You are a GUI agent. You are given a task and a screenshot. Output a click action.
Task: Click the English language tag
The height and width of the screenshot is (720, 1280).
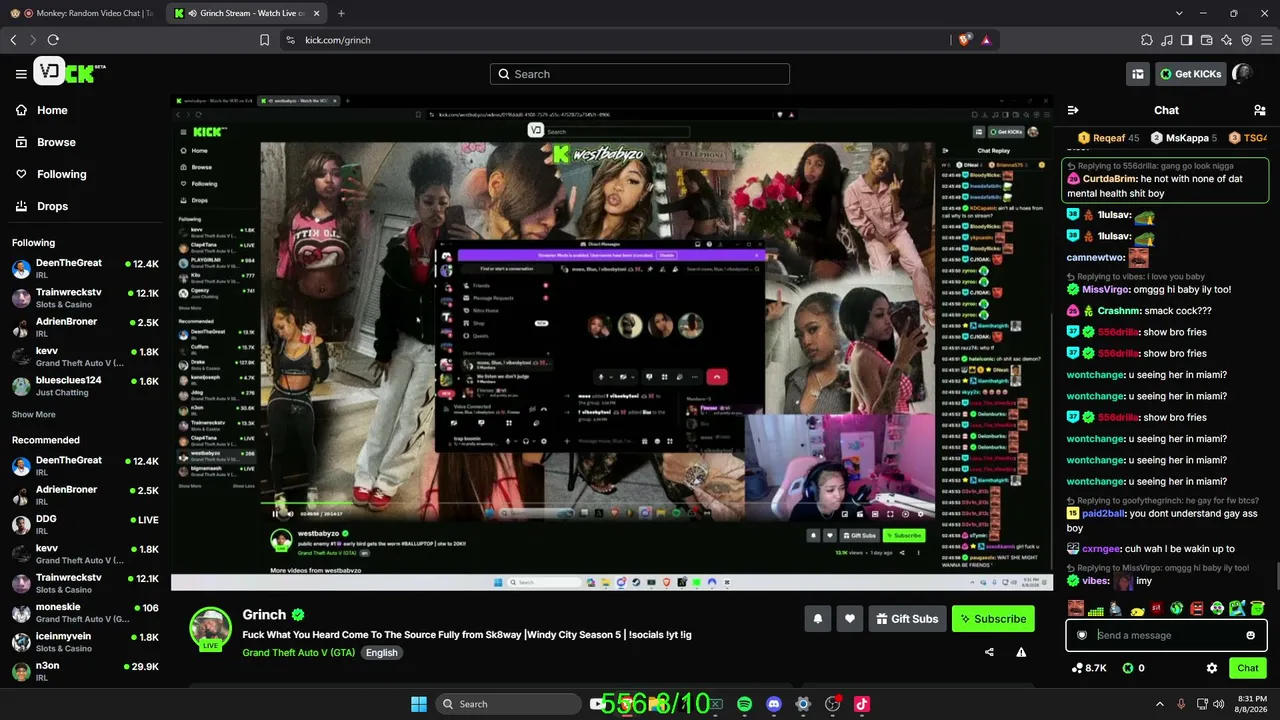[381, 653]
